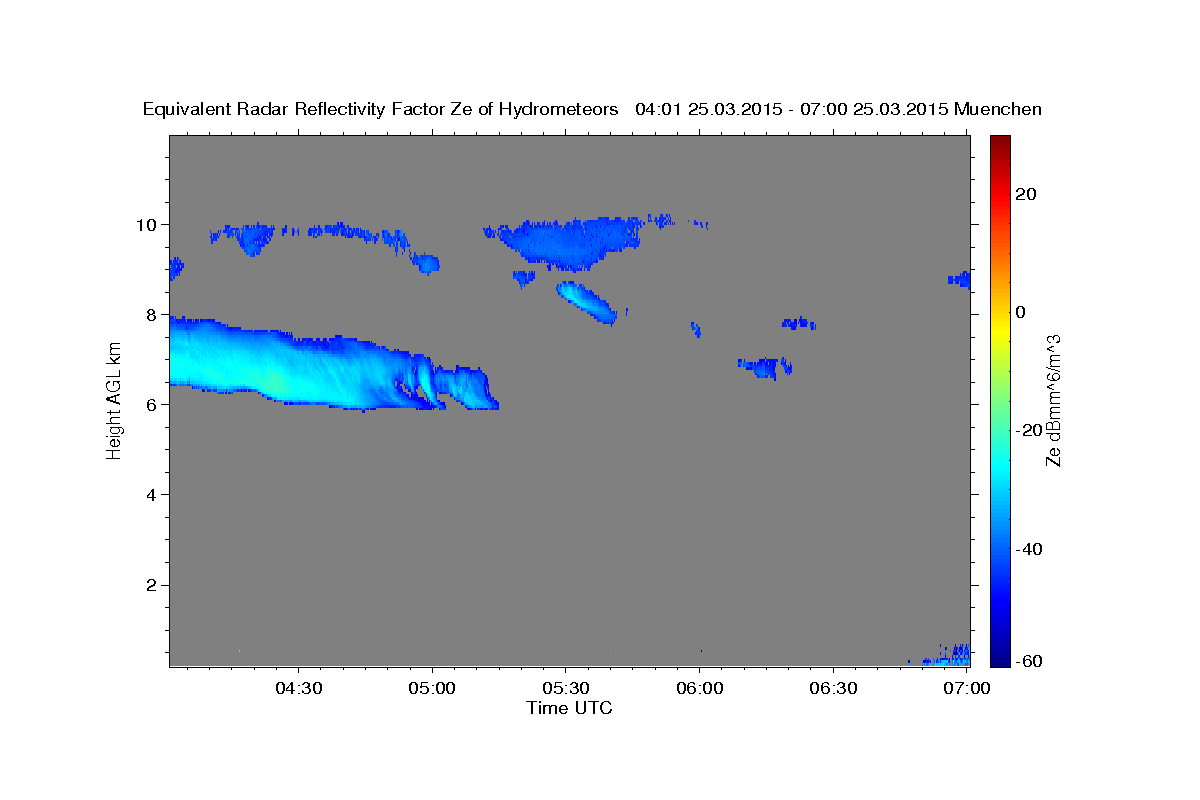
Task: Click the '06:00' time axis label
Action: 699,688
